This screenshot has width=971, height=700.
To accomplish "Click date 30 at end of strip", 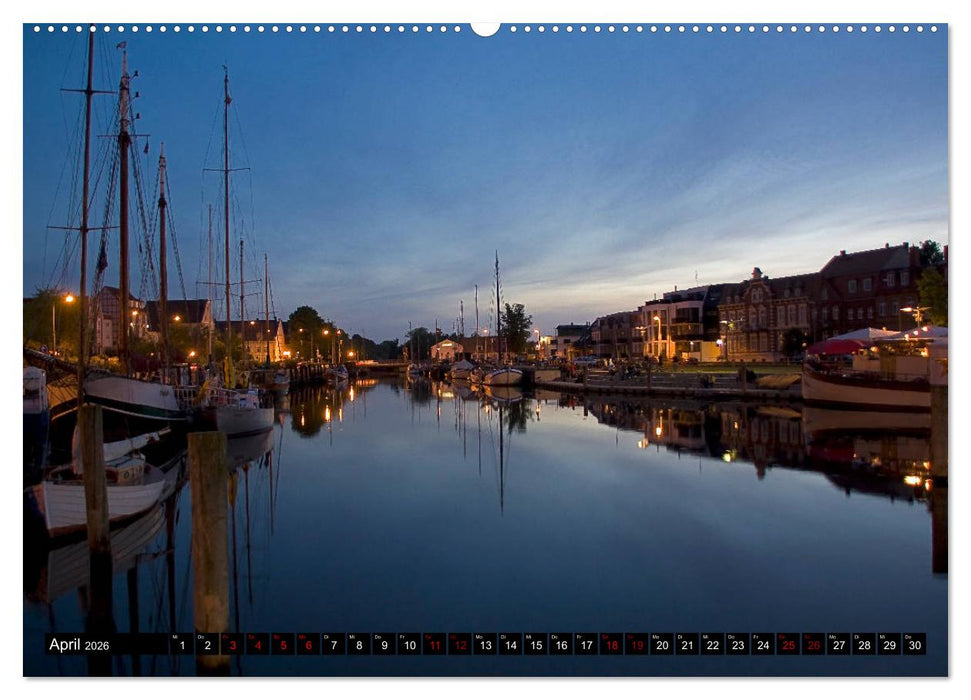I will [x=914, y=645].
